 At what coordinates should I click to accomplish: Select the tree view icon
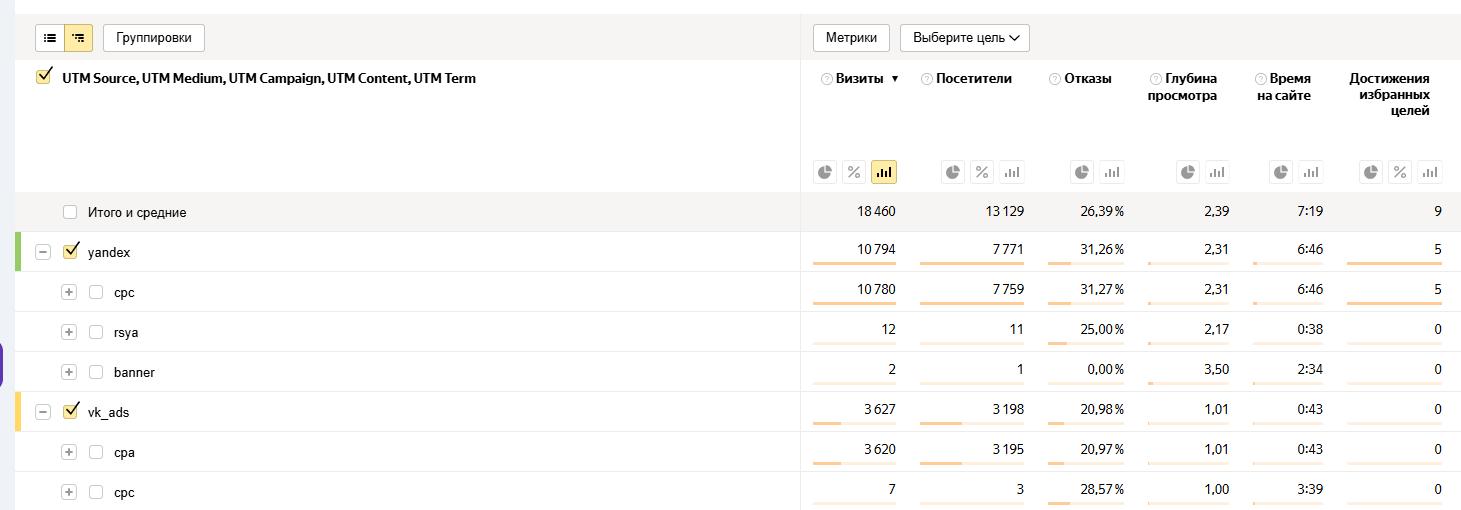[78, 38]
